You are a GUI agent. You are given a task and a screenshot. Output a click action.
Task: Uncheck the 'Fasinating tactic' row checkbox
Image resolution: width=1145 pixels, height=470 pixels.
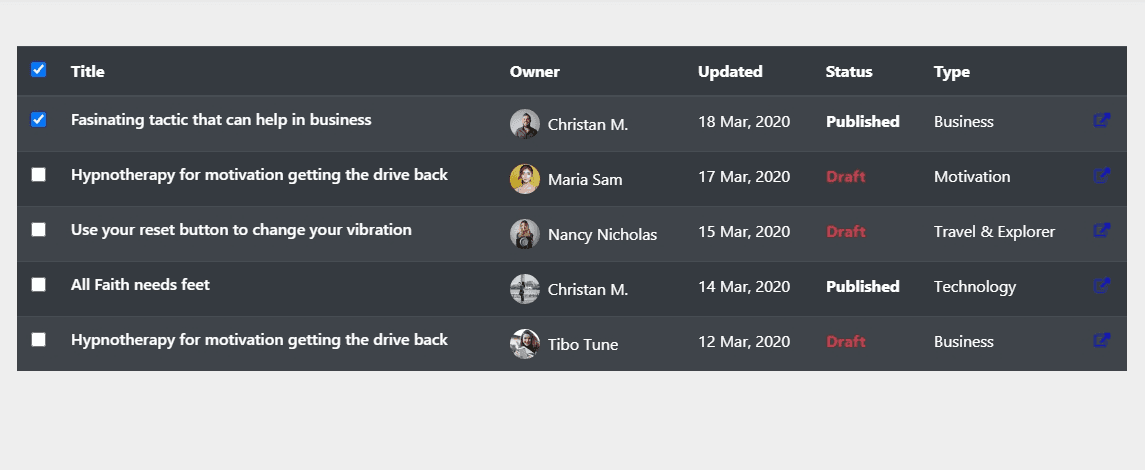coord(39,120)
